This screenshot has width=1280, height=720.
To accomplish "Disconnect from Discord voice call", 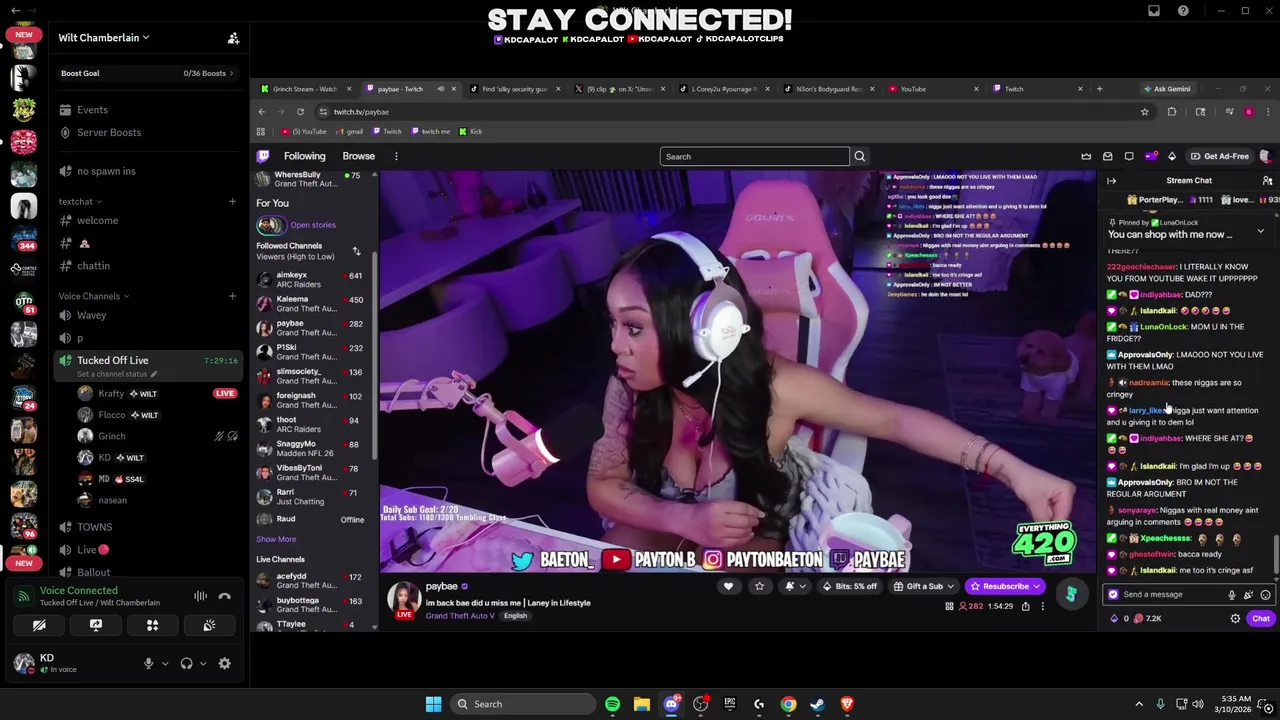I will pyautogui.click(x=224, y=596).
